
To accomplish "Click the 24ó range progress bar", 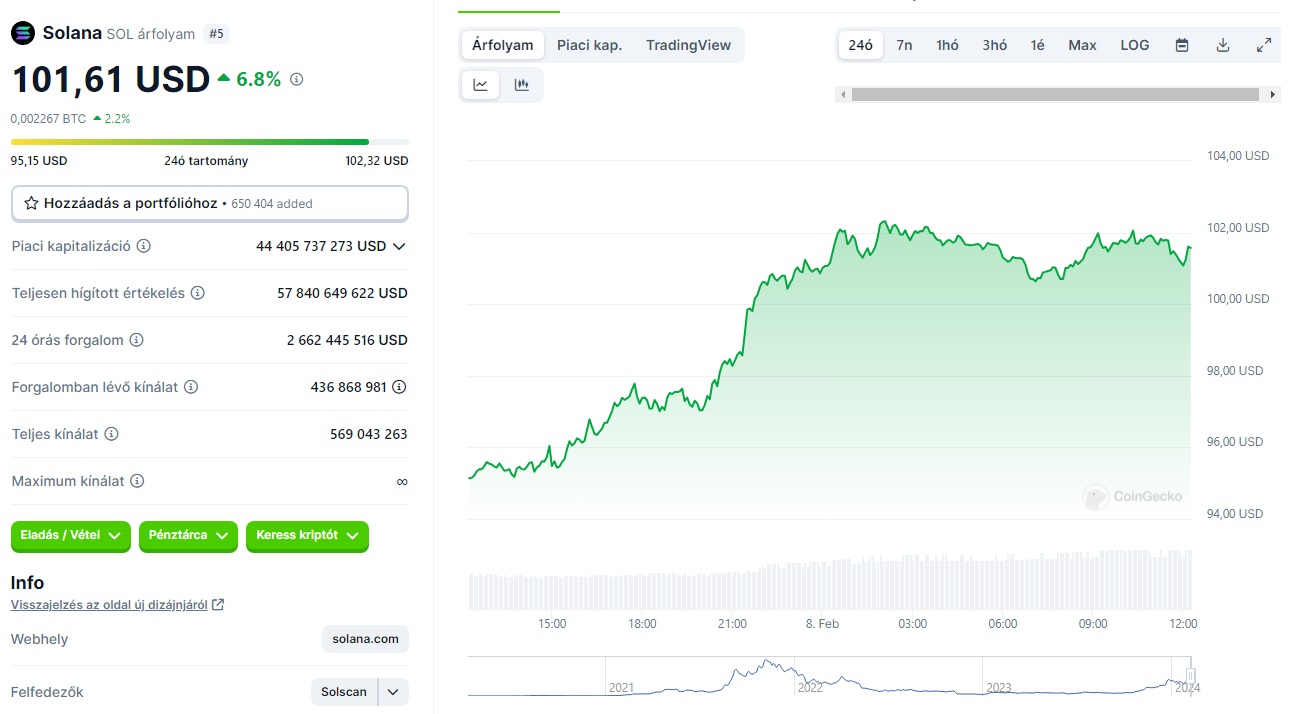I will (210, 142).
